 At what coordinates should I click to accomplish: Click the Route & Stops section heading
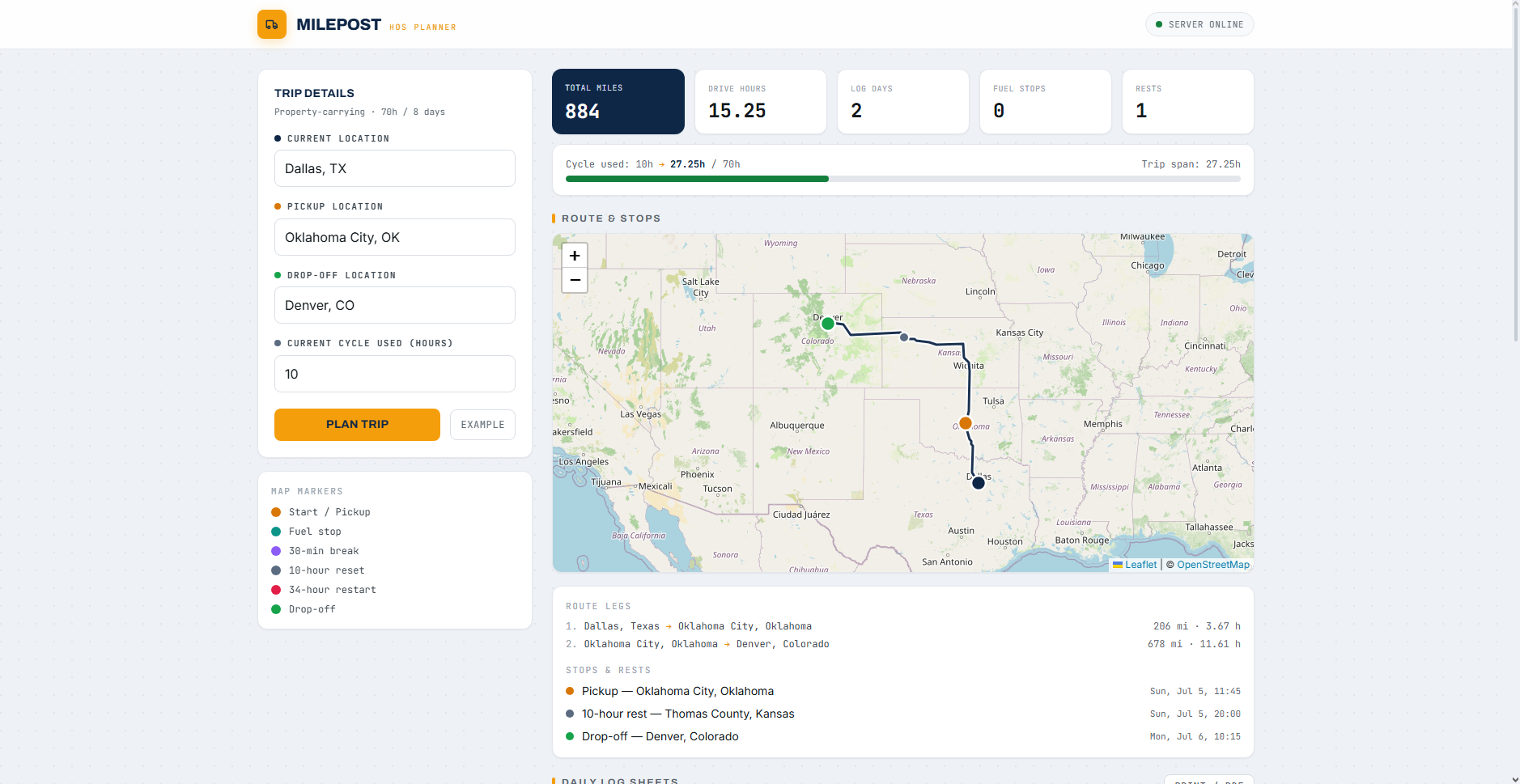pyautogui.click(x=611, y=218)
